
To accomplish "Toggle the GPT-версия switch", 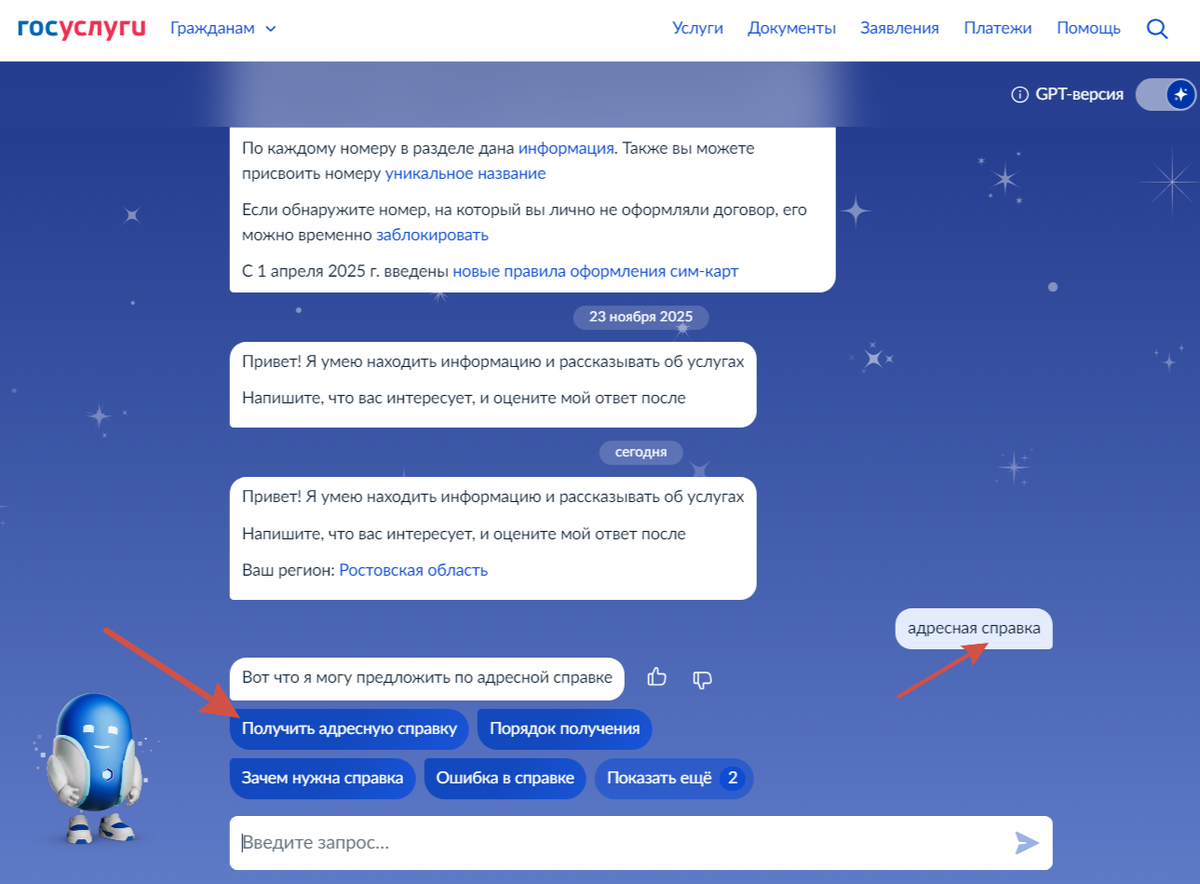I will (1166, 95).
